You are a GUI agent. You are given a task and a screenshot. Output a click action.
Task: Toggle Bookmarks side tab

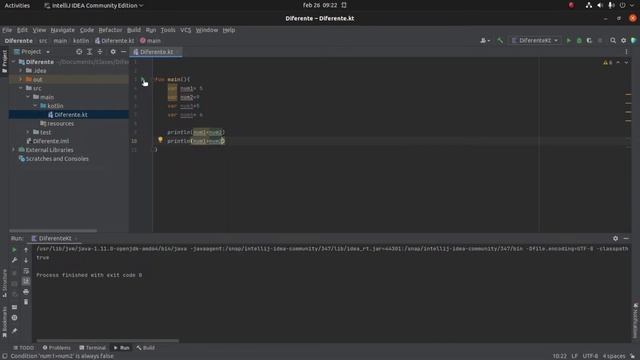coord(4,322)
